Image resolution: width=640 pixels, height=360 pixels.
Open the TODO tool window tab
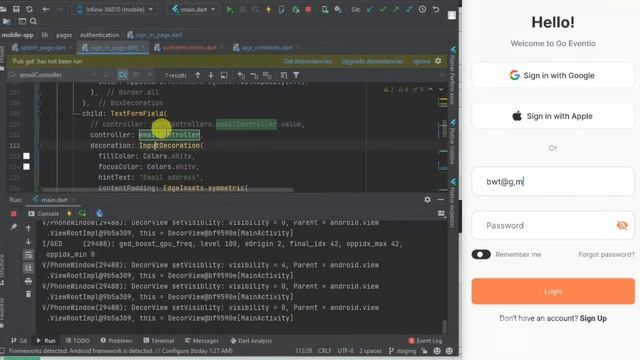point(78,340)
